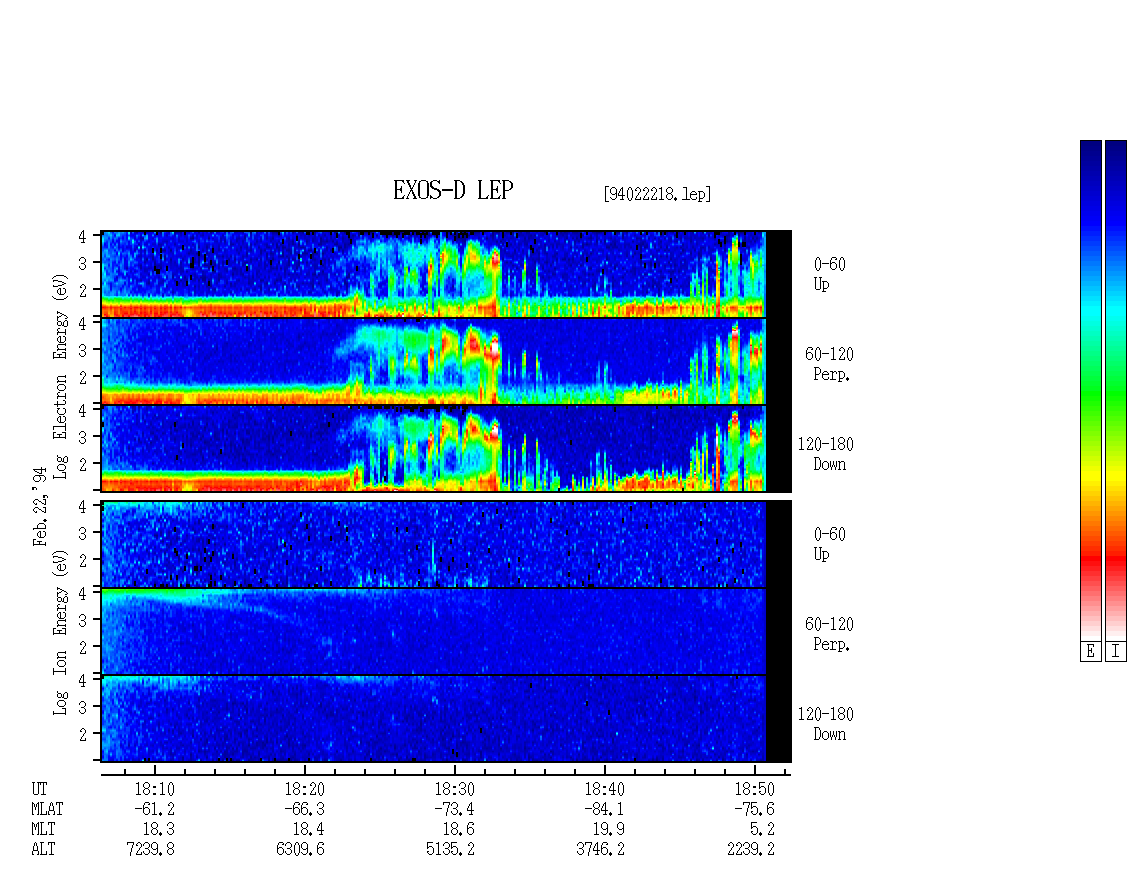
Task: Click the MLT value 5.2
Action: (762, 830)
